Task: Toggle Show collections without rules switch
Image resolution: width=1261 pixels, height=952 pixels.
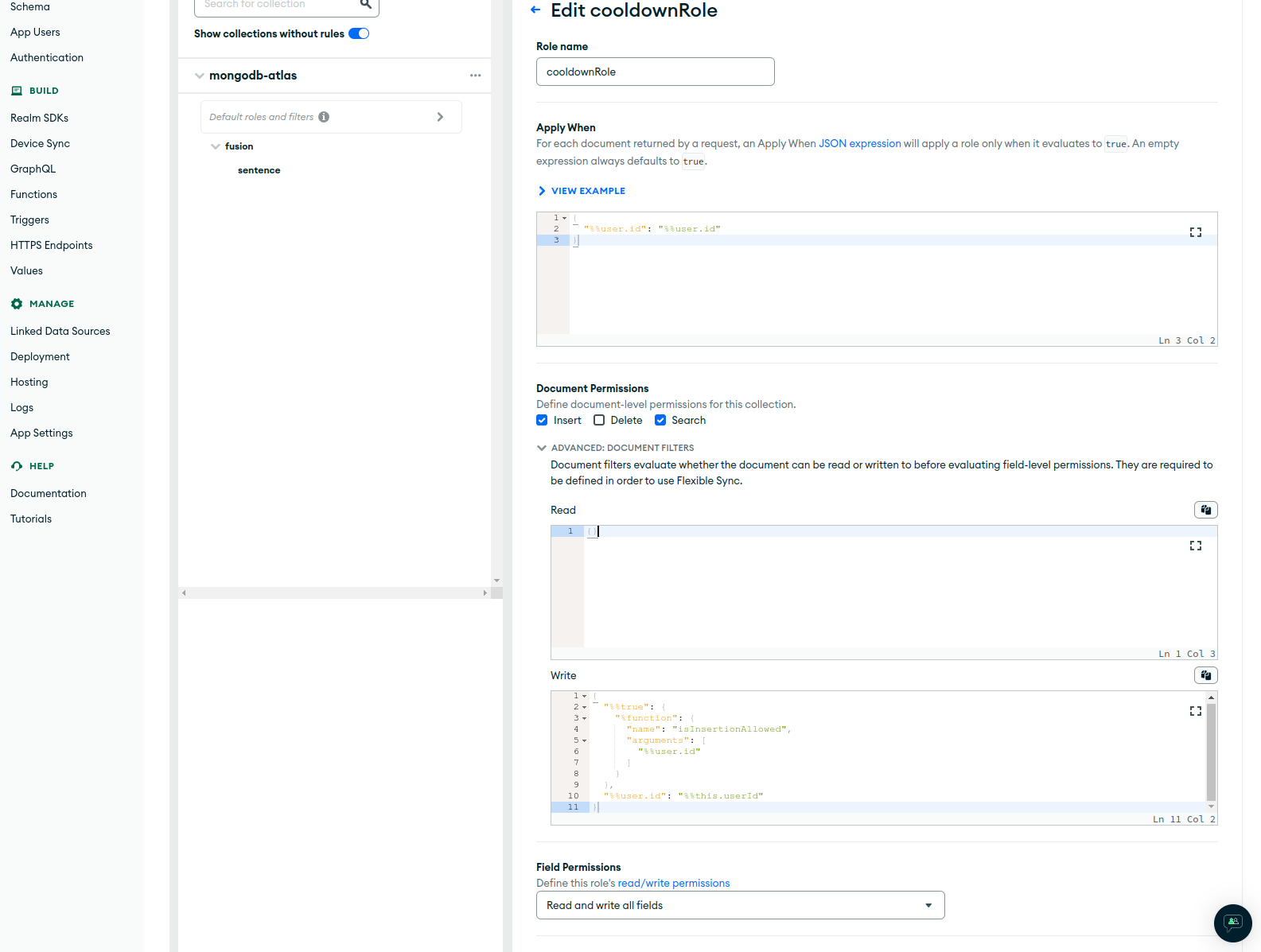Action: (x=359, y=33)
